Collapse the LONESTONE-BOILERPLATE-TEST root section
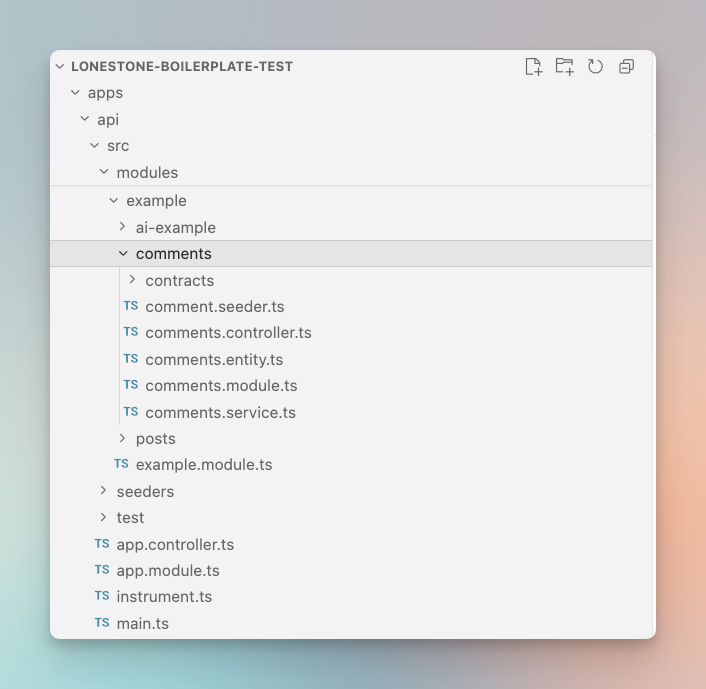 click(x=60, y=66)
